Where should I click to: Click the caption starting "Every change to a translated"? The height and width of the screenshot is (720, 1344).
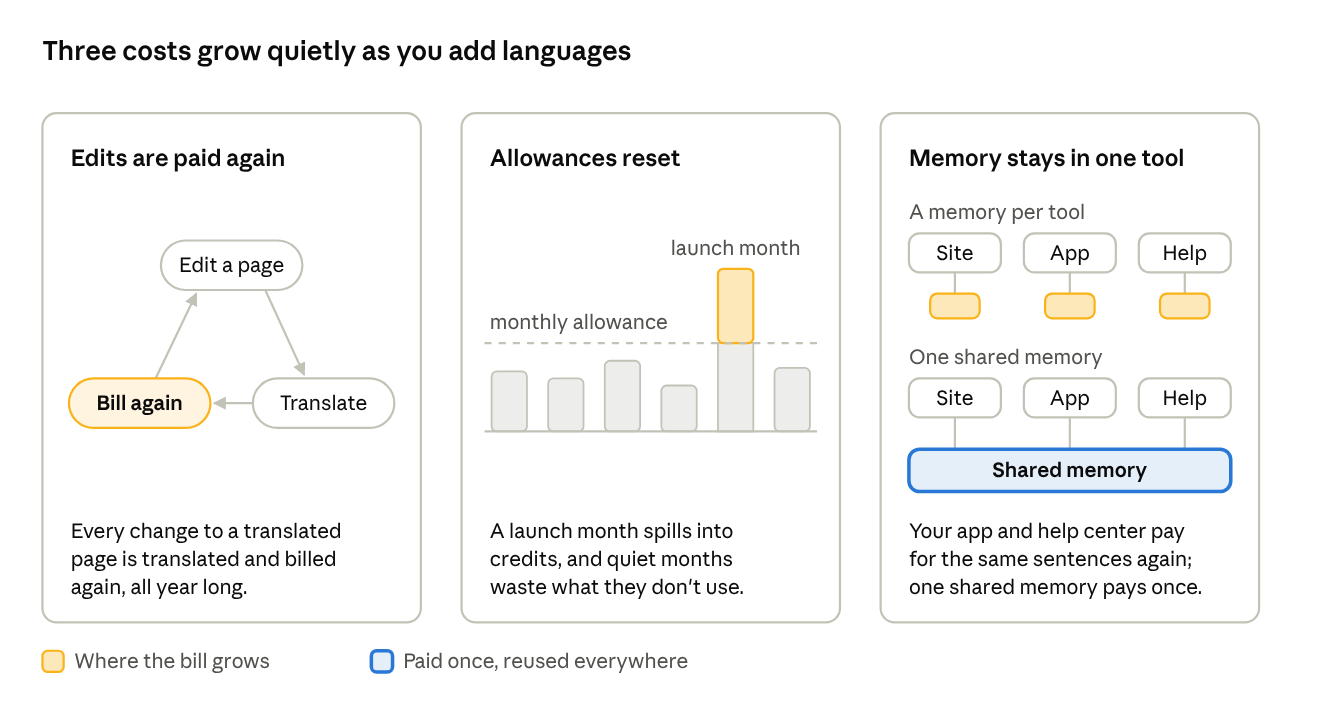[x=206, y=559]
